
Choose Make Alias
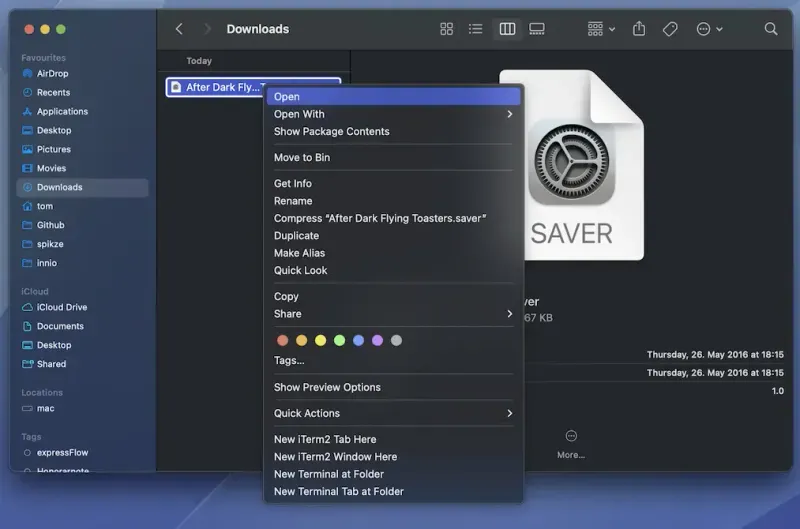click(393, 253)
